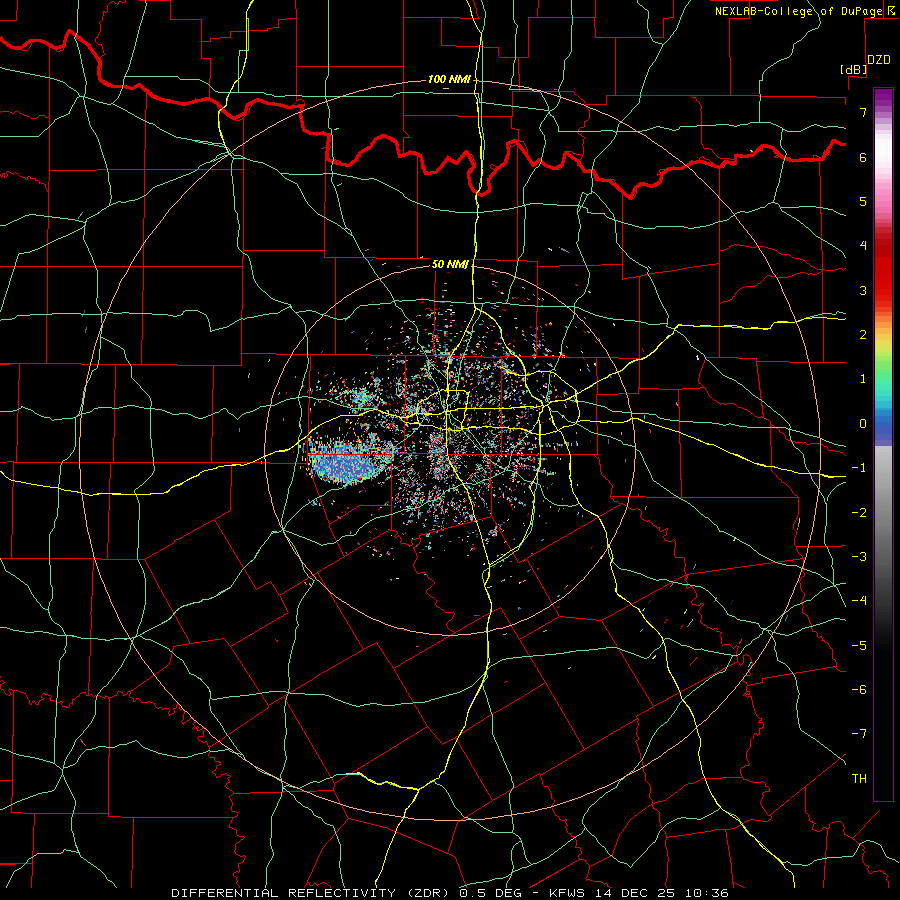
Task: Click the blue band of the ZDR color bar
Action: [883, 428]
